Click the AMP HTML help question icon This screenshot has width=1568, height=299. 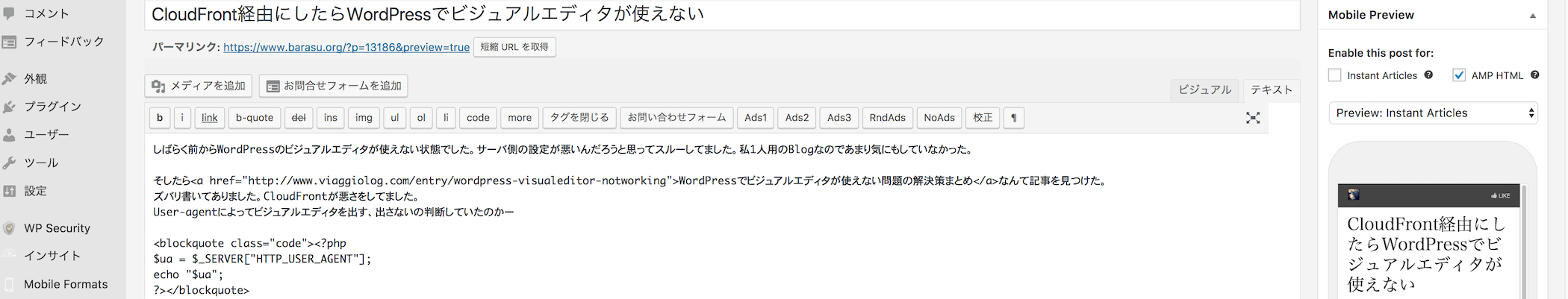[1535, 75]
